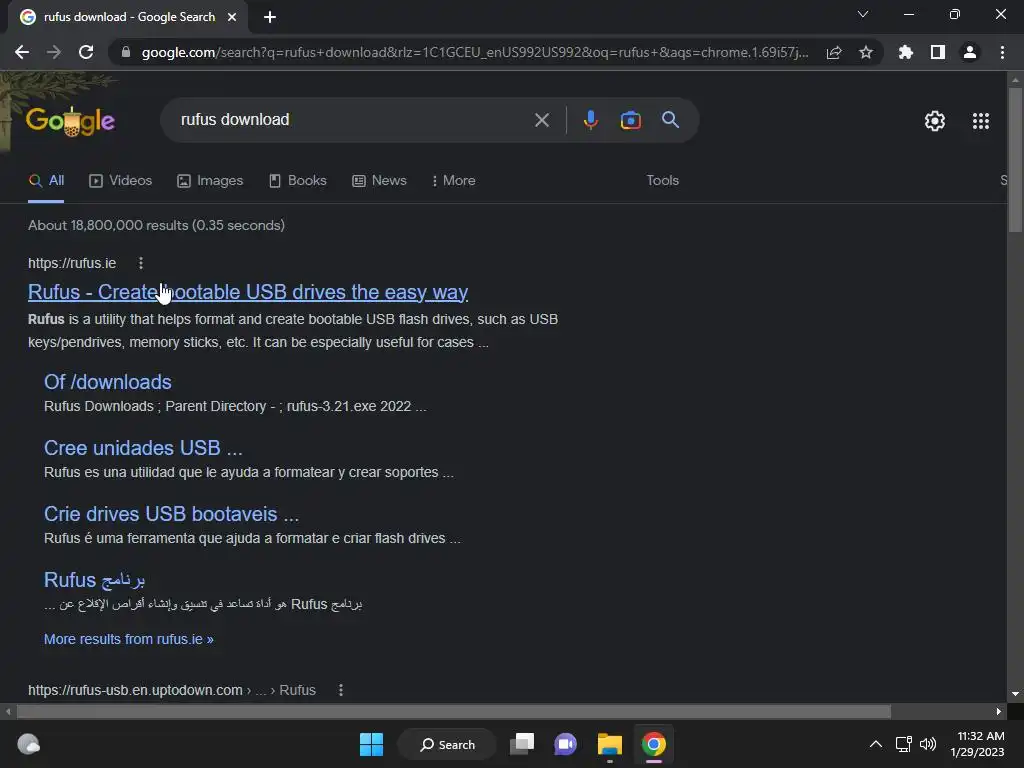This screenshot has width=1024, height=768.
Task: Open Google quick settings gear
Action: (935, 121)
